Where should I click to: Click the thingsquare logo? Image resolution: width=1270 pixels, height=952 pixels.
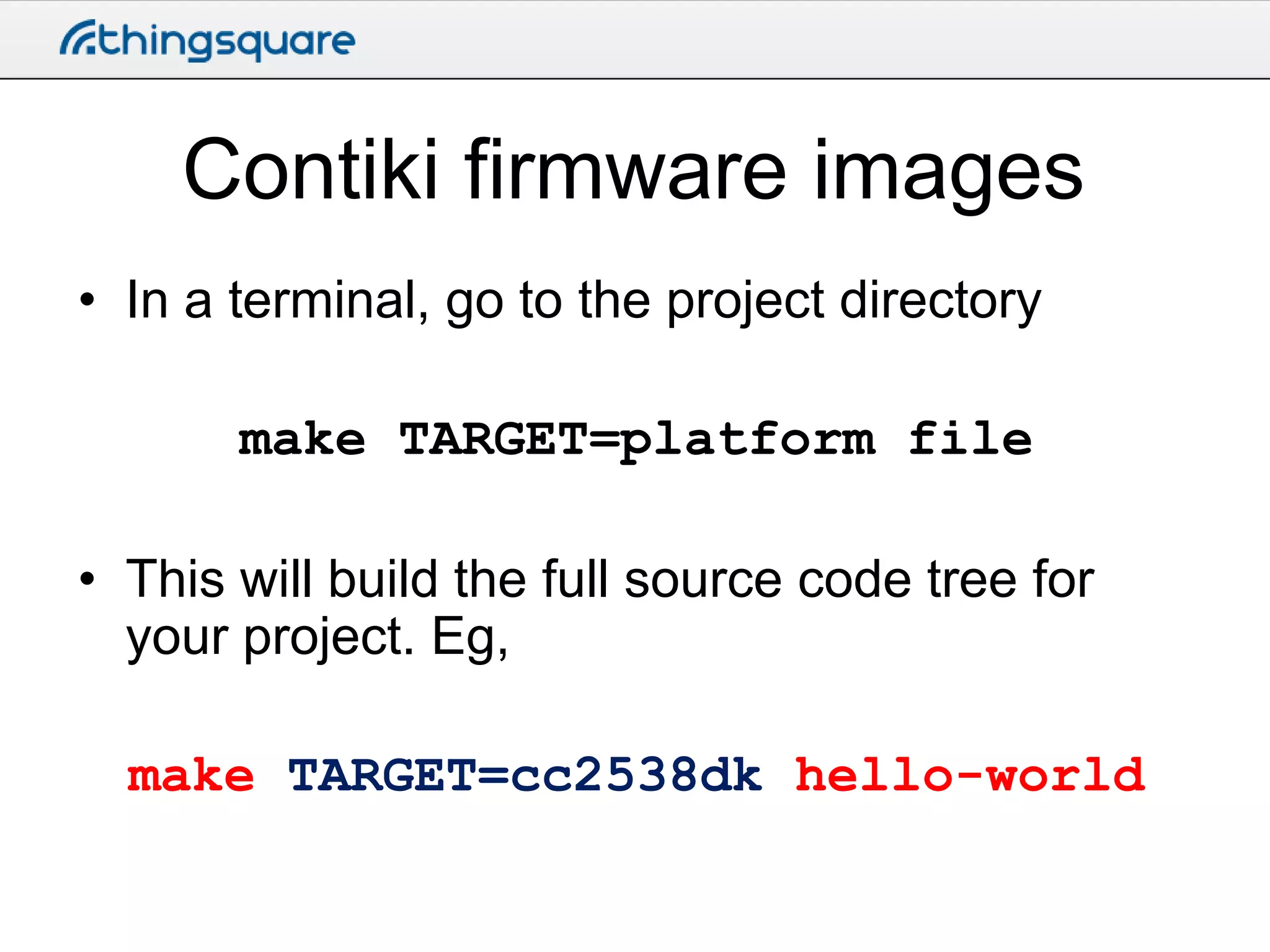pos(207,40)
